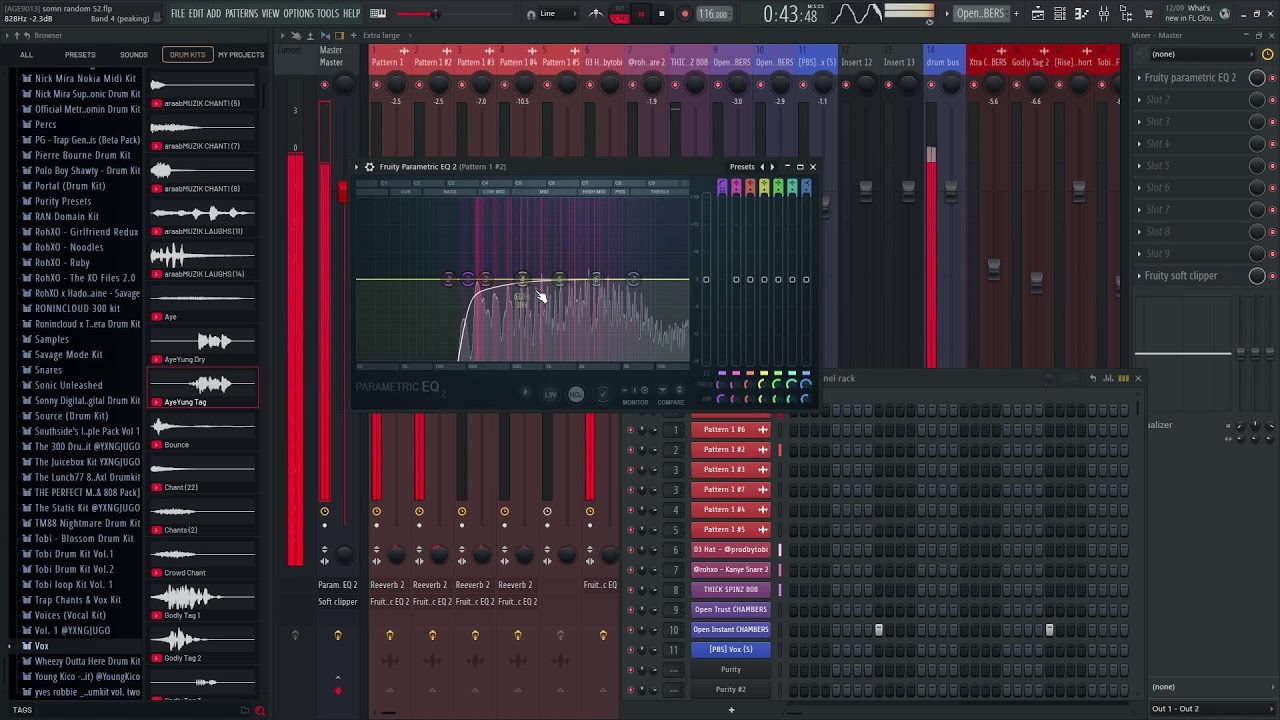Viewport: 1280px width, 720px height.
Task: Click the record button in transport
Action: [685, 14]
